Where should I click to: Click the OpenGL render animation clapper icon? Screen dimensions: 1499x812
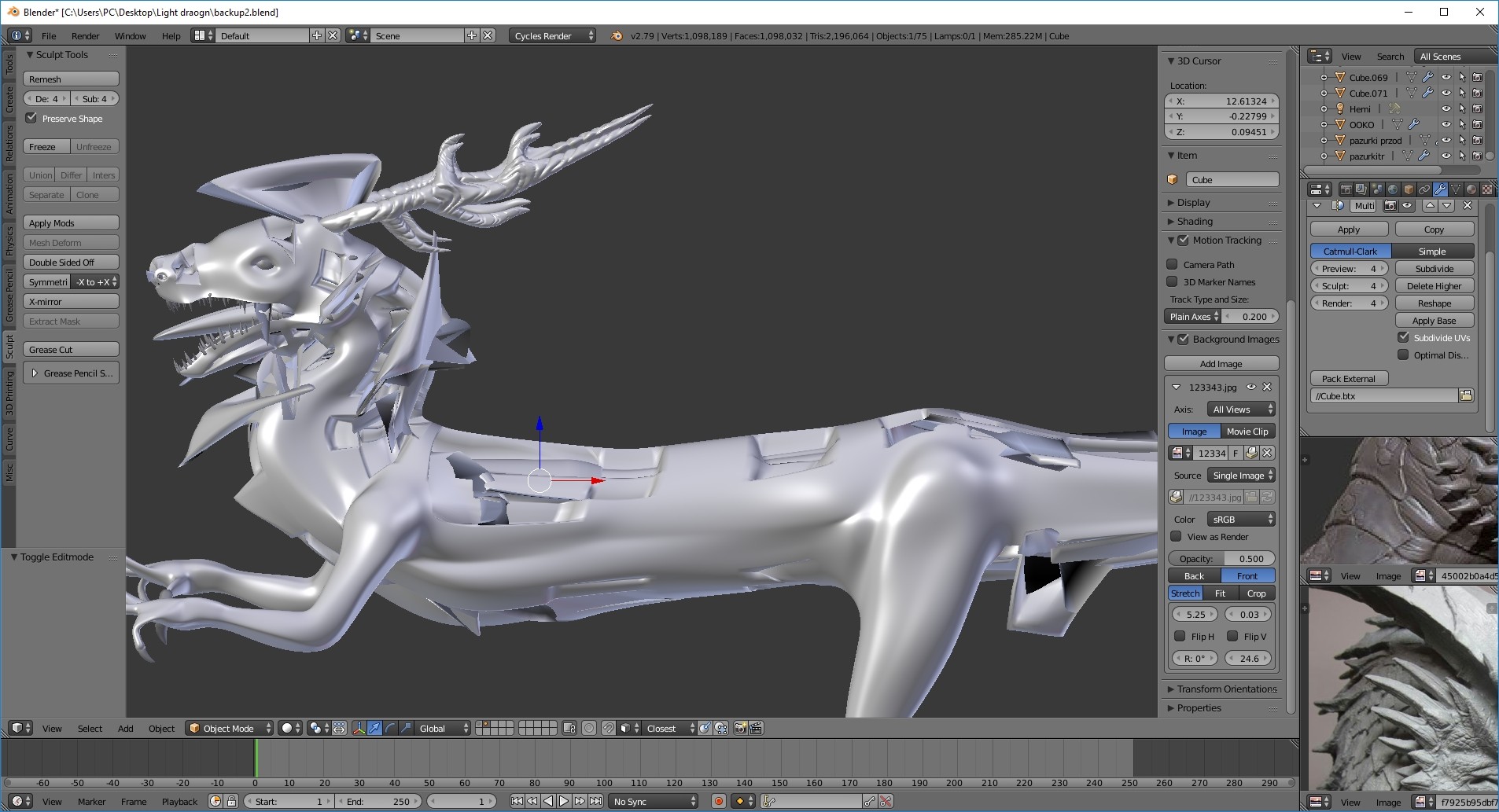click(756, 729)
